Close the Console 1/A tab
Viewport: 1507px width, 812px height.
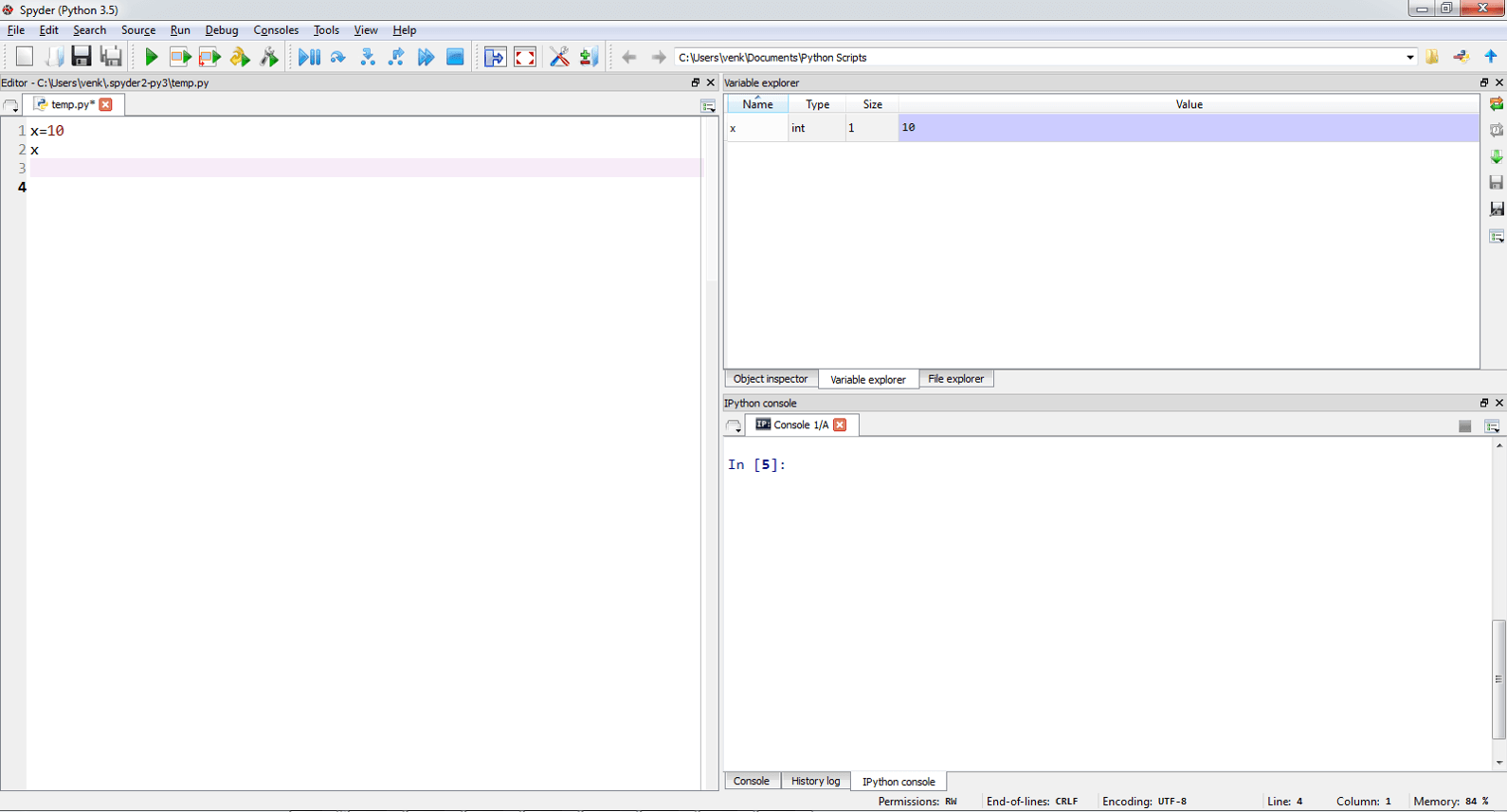[840, 424]
